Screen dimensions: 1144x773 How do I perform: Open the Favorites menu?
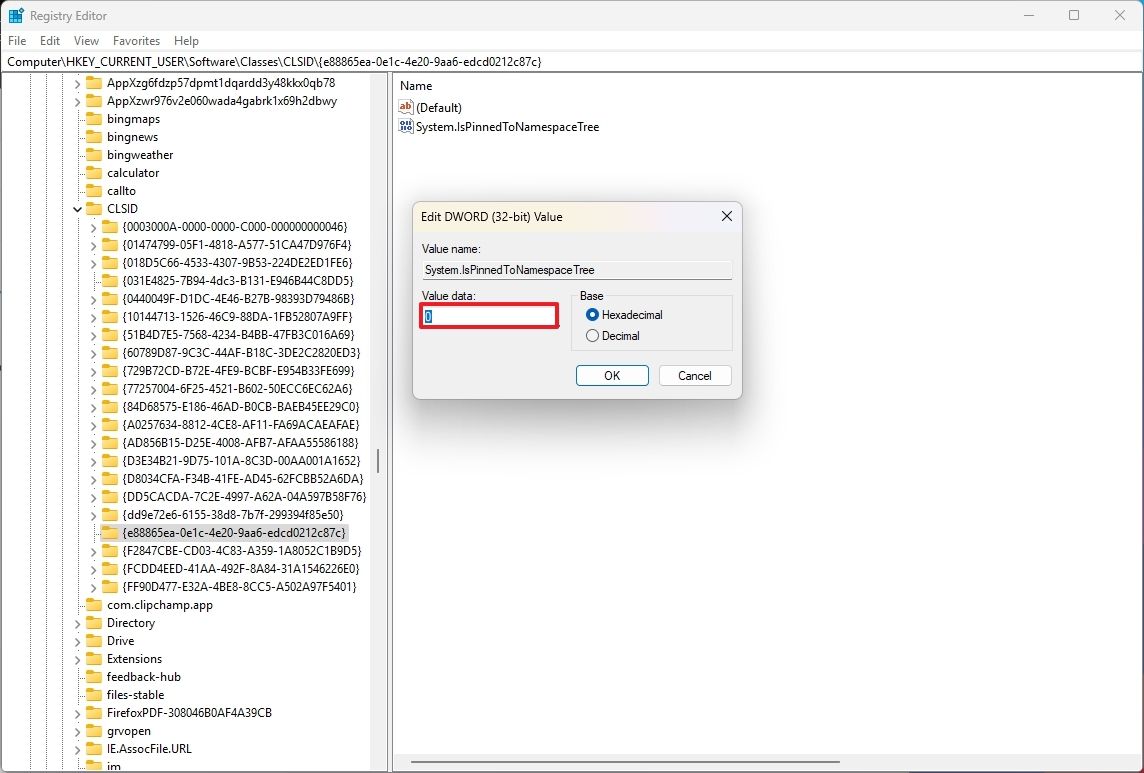(x=136, y=41)
